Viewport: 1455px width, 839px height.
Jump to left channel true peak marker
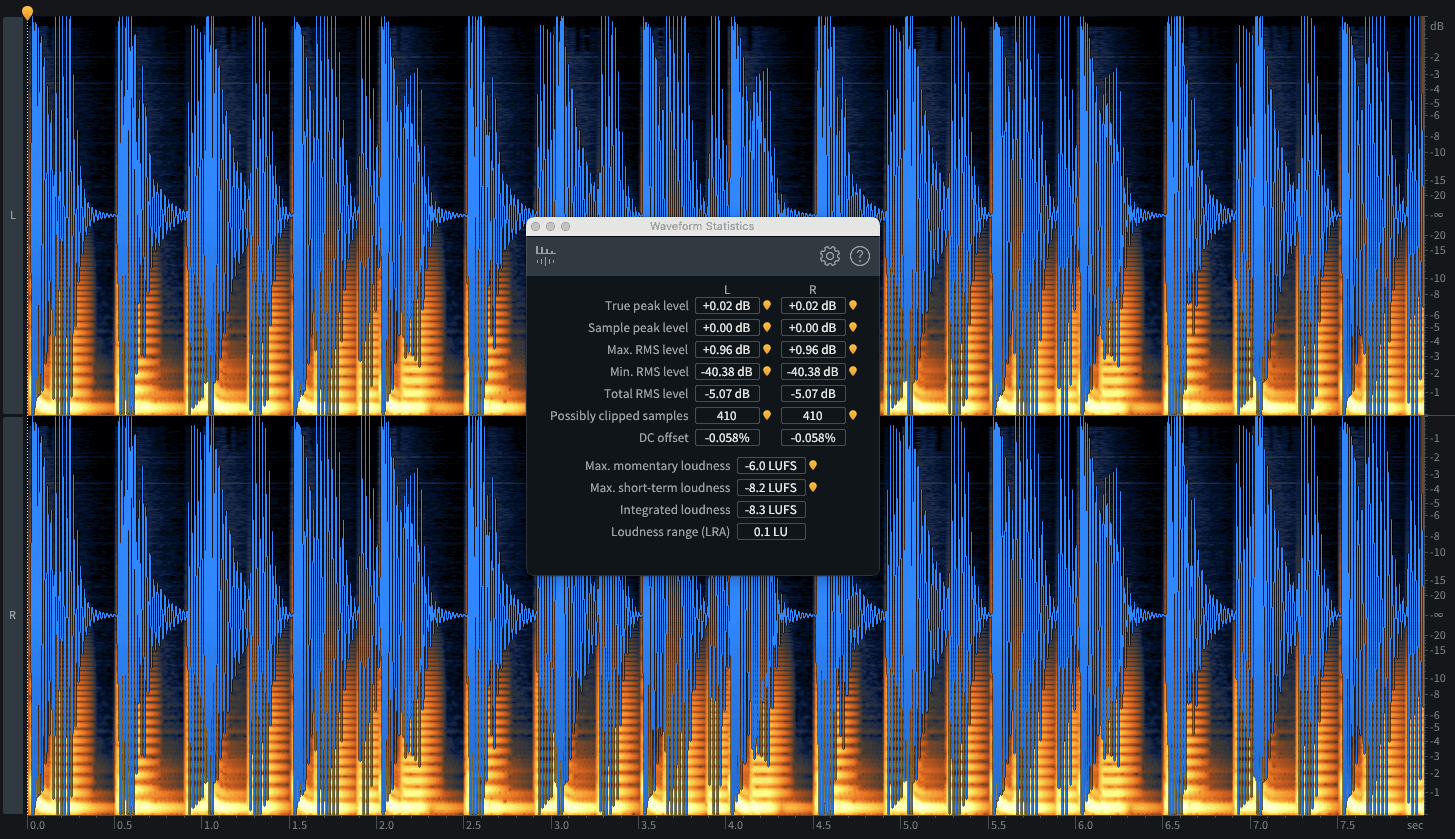click(x=768, y=306)
